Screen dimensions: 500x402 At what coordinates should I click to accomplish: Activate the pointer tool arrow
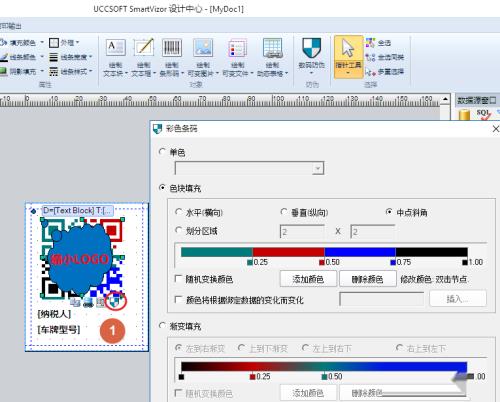tap(348, 49)
